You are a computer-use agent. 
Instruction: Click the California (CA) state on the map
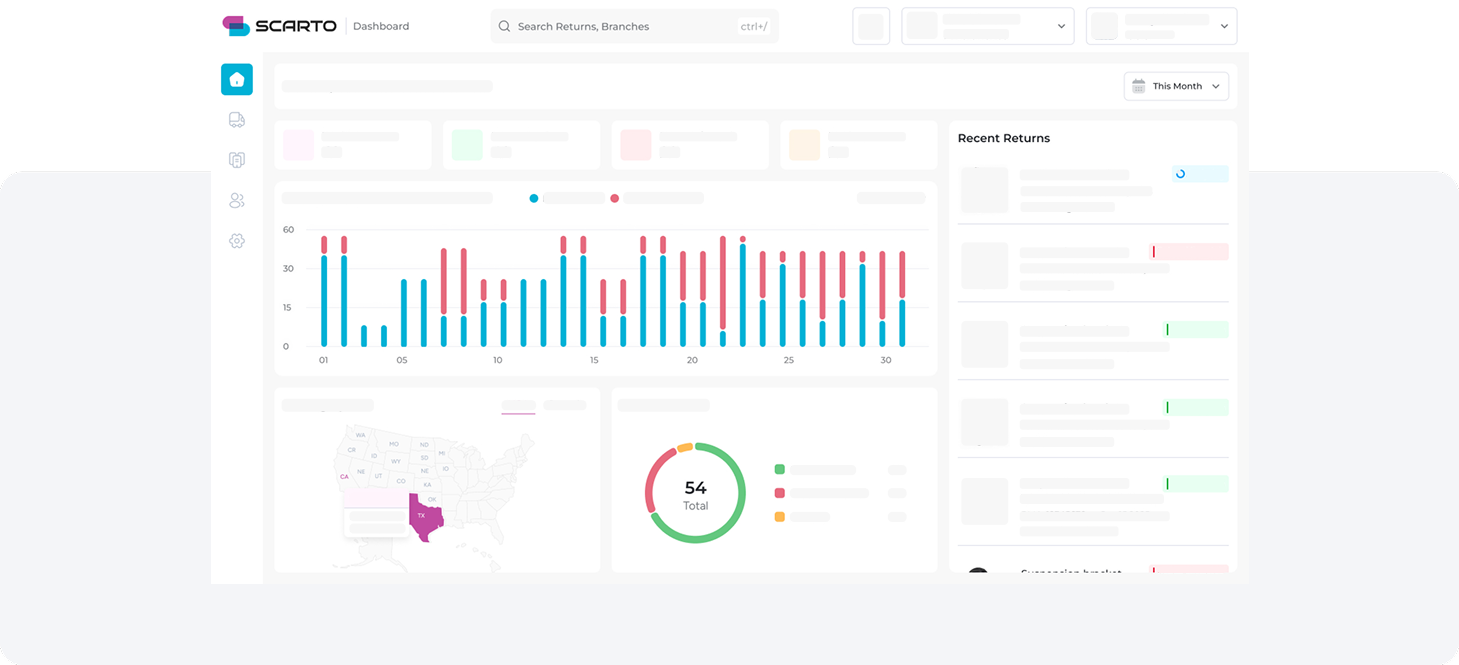pyautogui.click(x=345, y=478)
